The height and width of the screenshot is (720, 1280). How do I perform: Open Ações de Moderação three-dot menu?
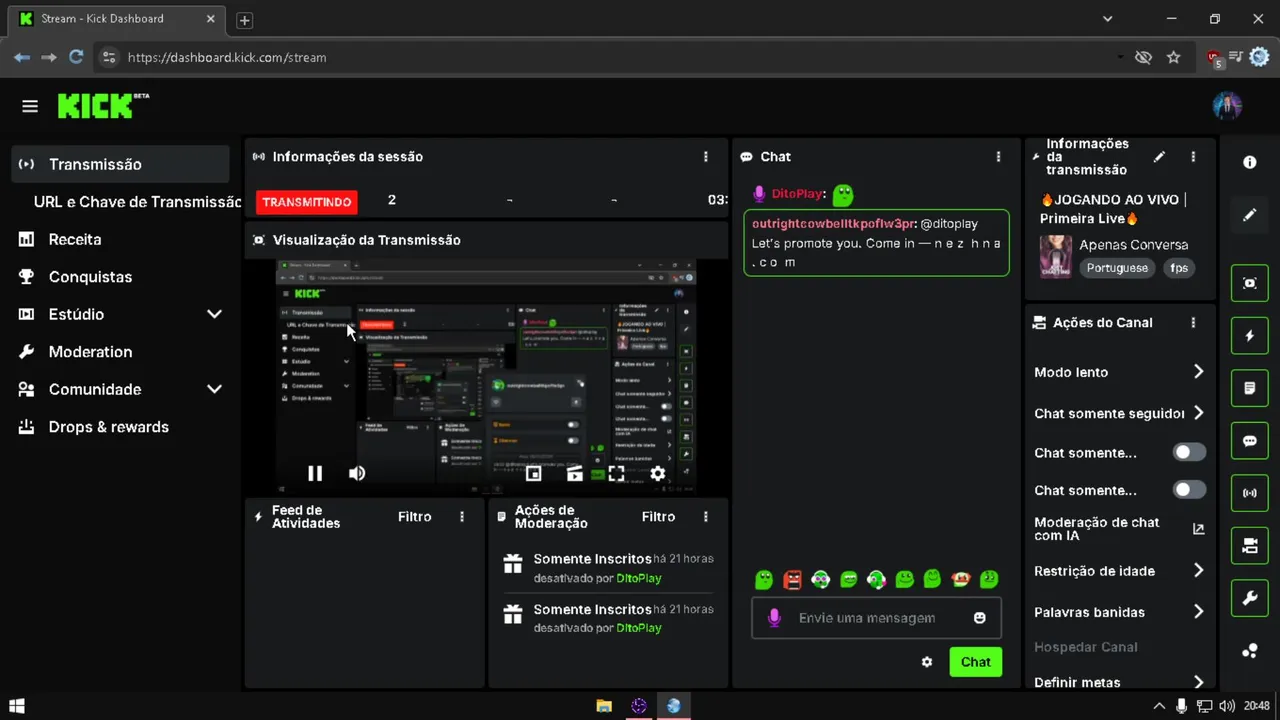[x=706, y=517]
